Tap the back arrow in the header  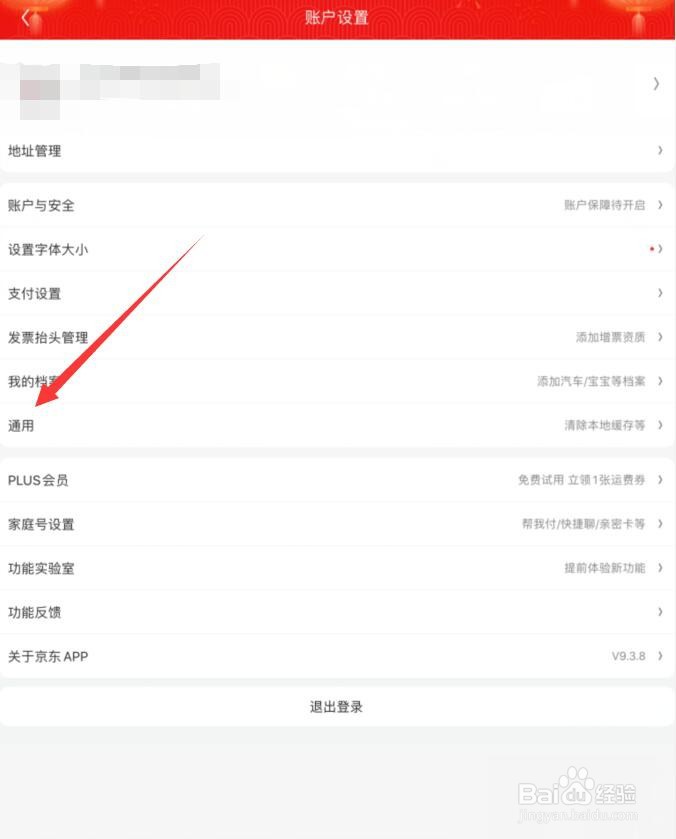coord(25,17)
